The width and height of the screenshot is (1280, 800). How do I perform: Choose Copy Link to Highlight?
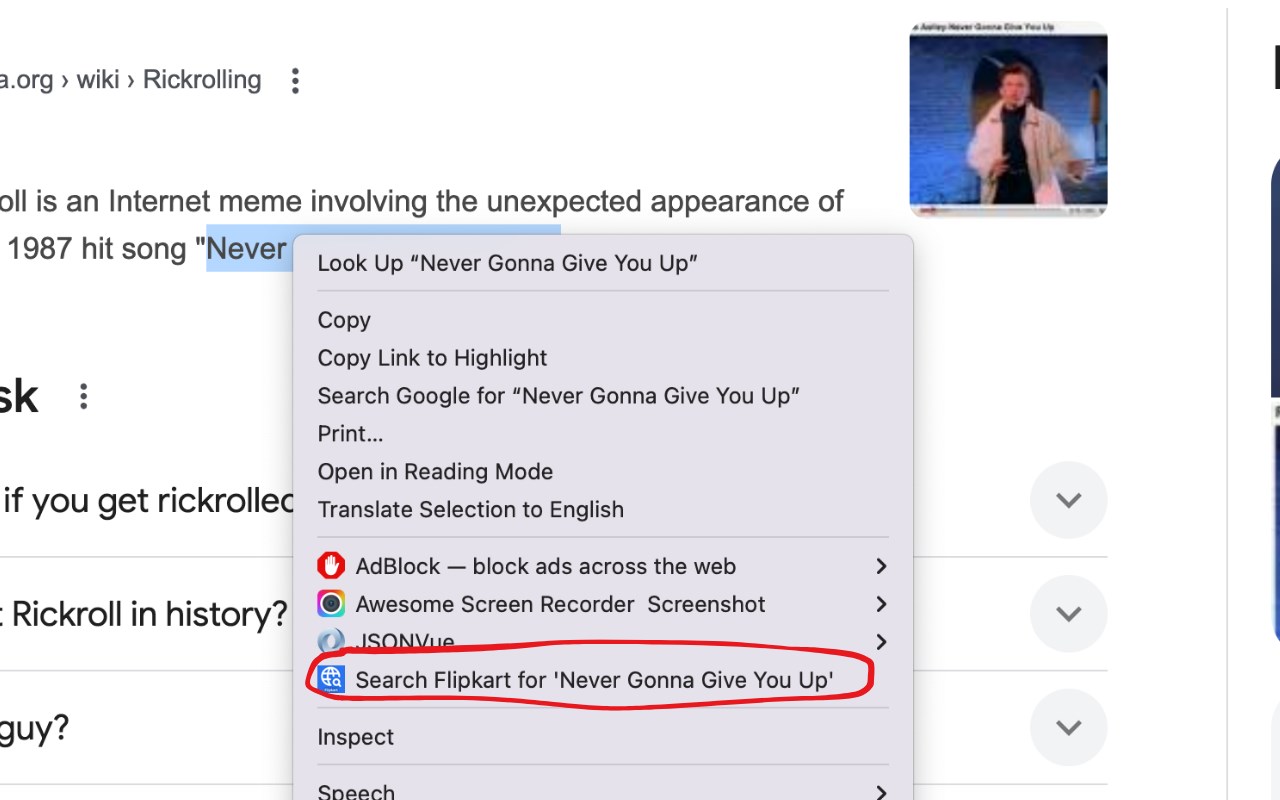click(432, 358)
